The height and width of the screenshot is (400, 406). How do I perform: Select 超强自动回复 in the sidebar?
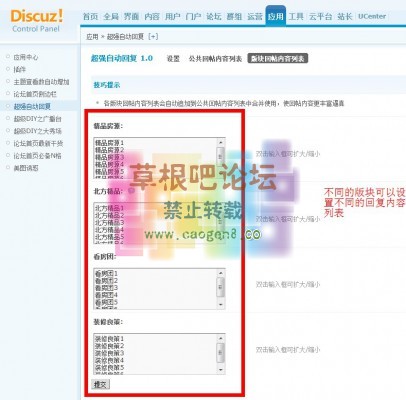[32, 106]
